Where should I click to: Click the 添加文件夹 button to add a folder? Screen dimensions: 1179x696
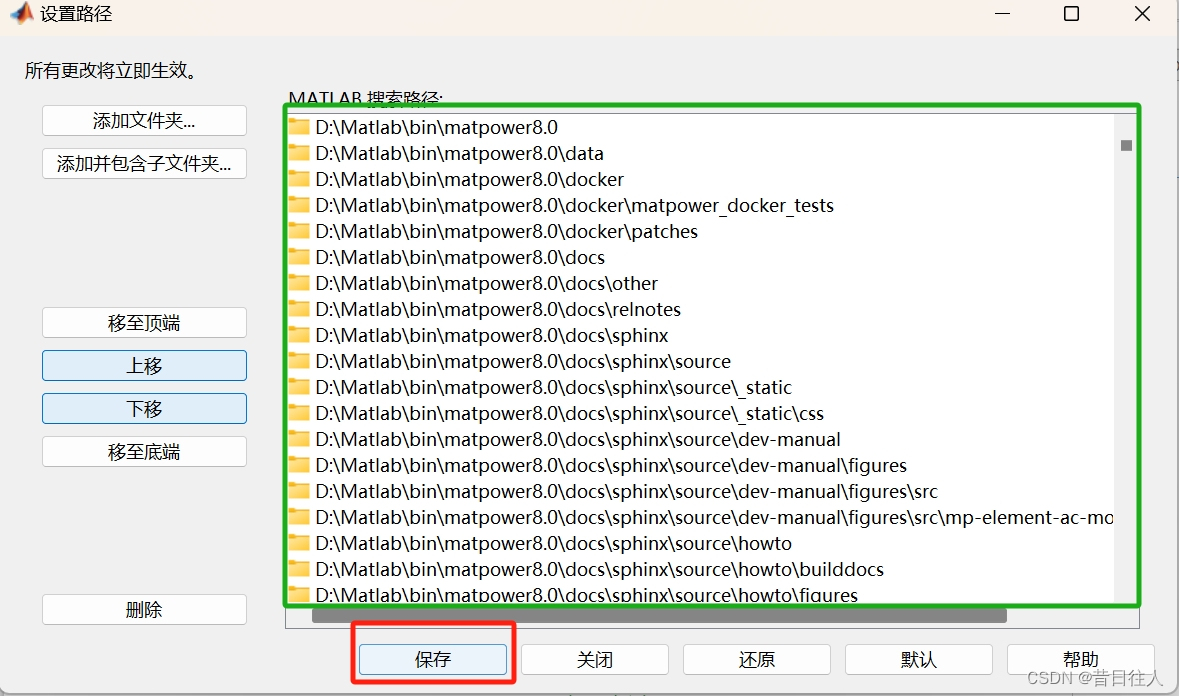coord(144,120)
